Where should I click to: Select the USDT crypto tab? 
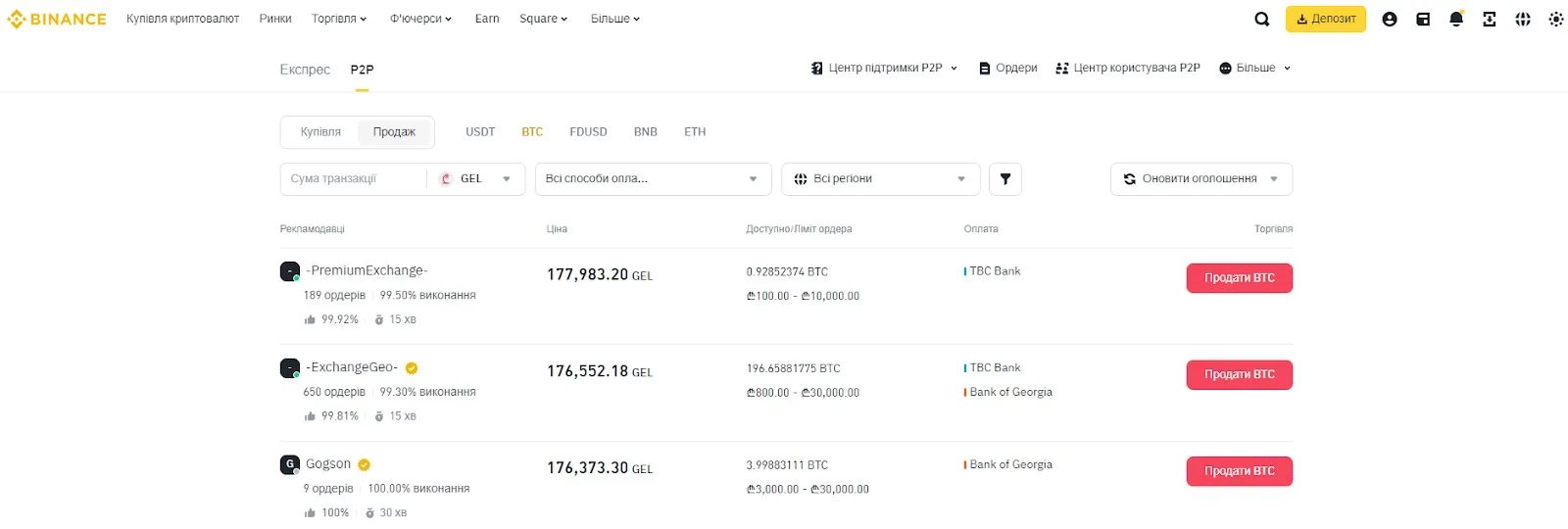pyautogui.click(x=480, y=132)
